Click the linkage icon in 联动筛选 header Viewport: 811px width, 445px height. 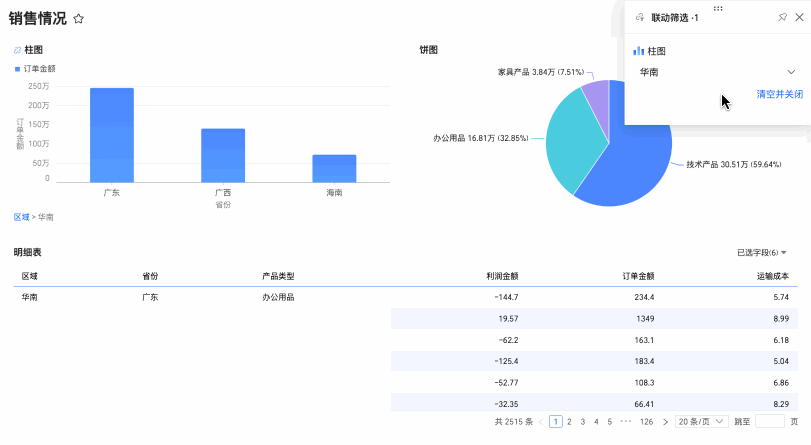pyautogui.click(x=640, y=18)
